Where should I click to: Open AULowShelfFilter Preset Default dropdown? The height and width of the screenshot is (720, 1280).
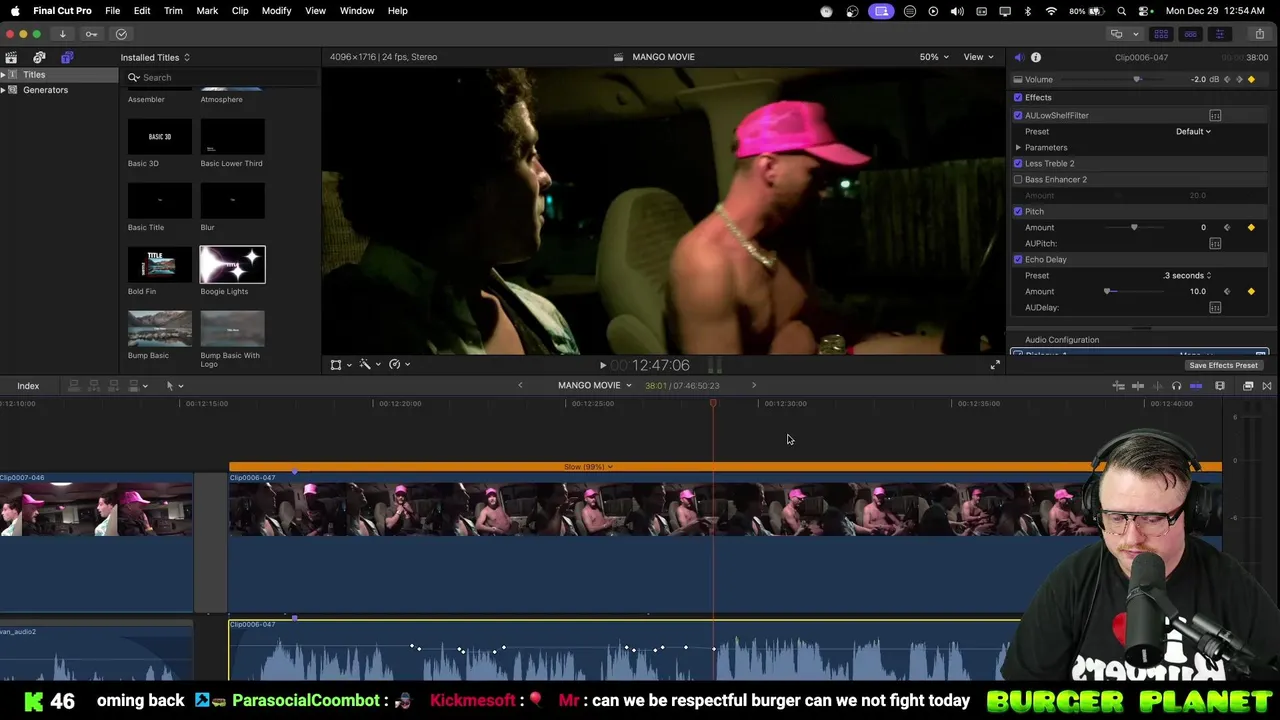point(1193,131)
